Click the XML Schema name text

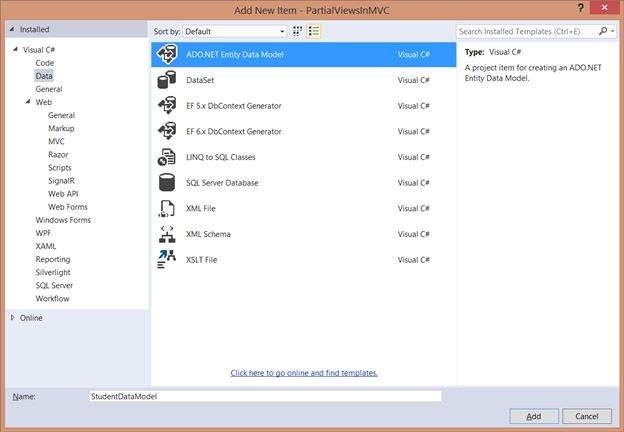click(x=208, y=234)
